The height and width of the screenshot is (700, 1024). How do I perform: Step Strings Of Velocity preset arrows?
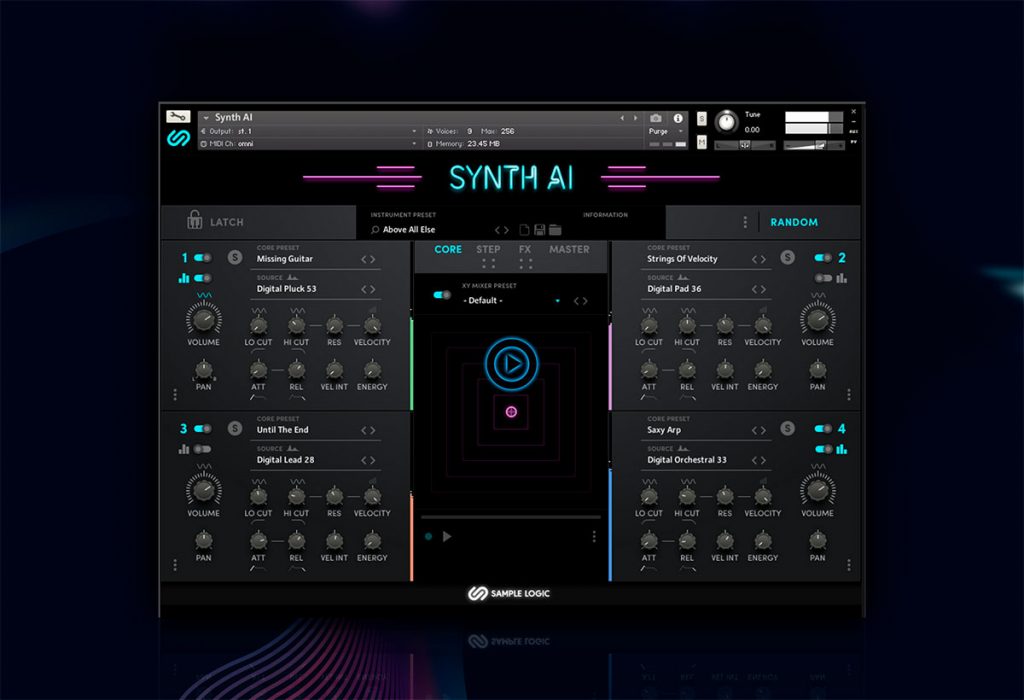pyautogui.click(x=759, y=259)
